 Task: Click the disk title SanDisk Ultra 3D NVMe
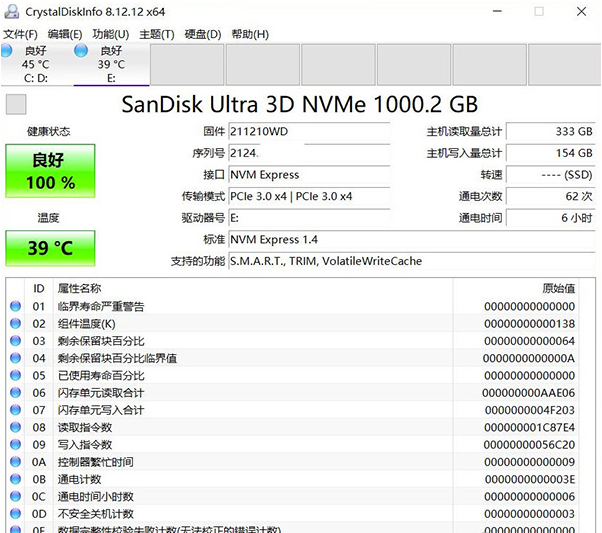(x=299, y=104)
